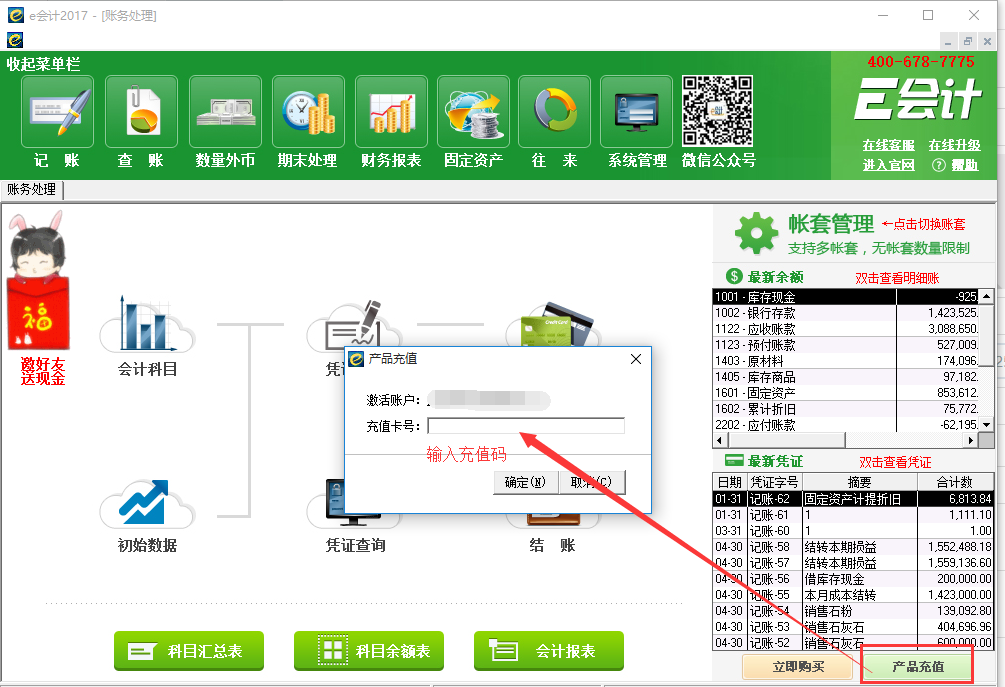The width and height of the screenshot is (1005, 687).
Task: Minimize the inner document window
Action: pos(948,41)
